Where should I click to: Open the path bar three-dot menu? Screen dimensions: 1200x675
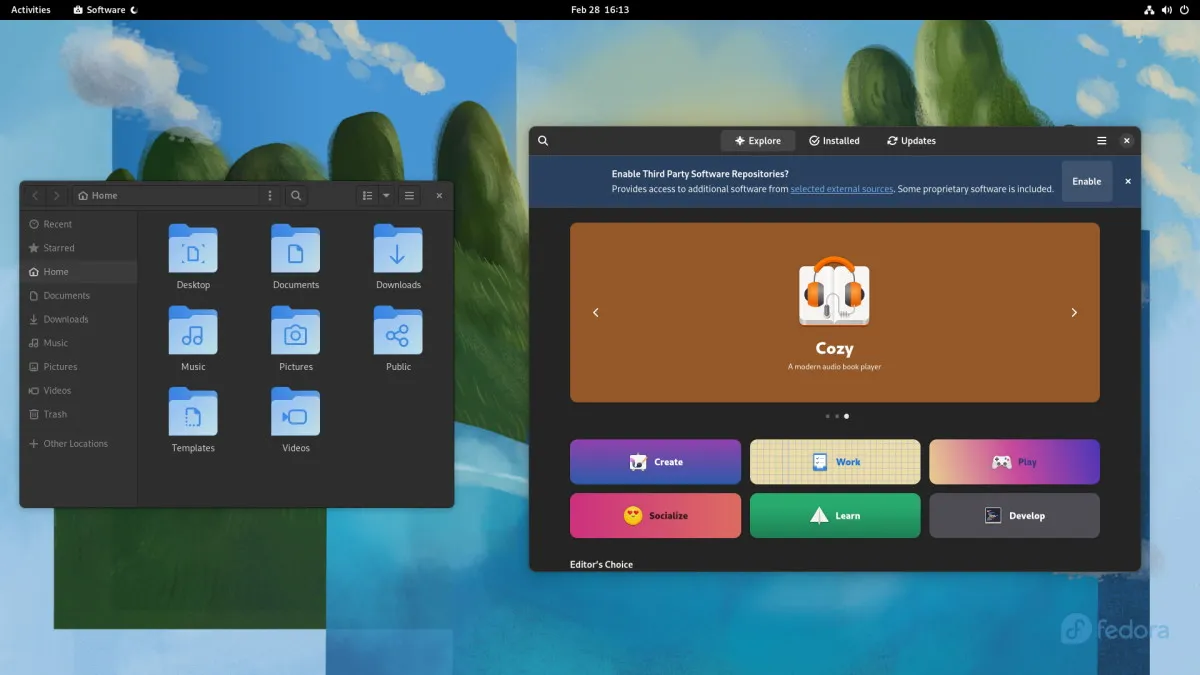tap(270, 196)
